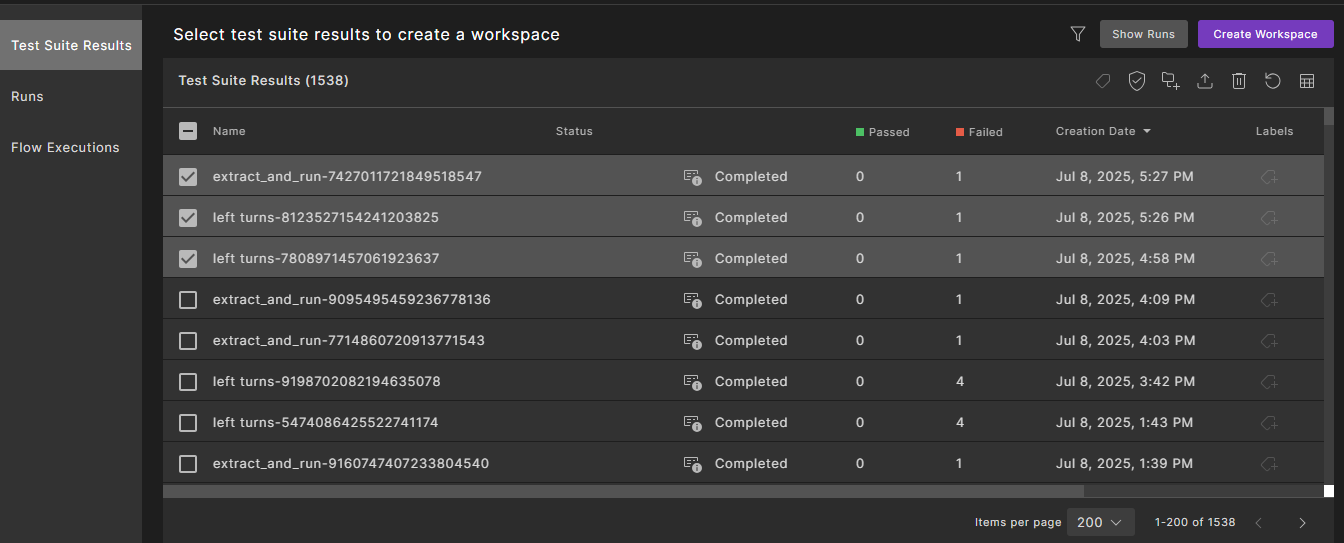The image size is (1344, 543).
Task: Add label to extract_and_run-7427011721849518547 row
Action: [x=1269, y=177]
